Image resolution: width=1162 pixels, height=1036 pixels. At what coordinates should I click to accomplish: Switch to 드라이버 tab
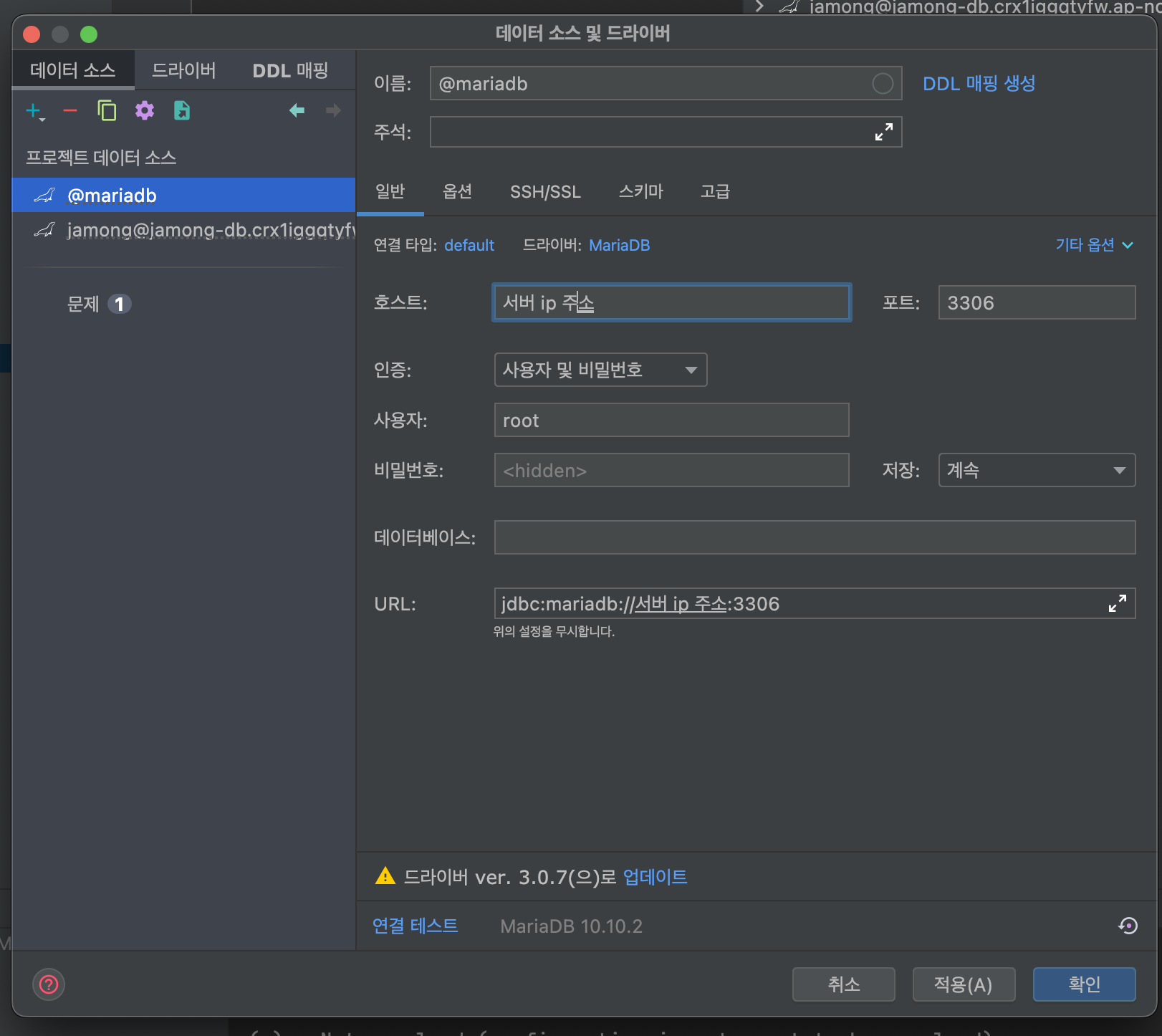184,70
